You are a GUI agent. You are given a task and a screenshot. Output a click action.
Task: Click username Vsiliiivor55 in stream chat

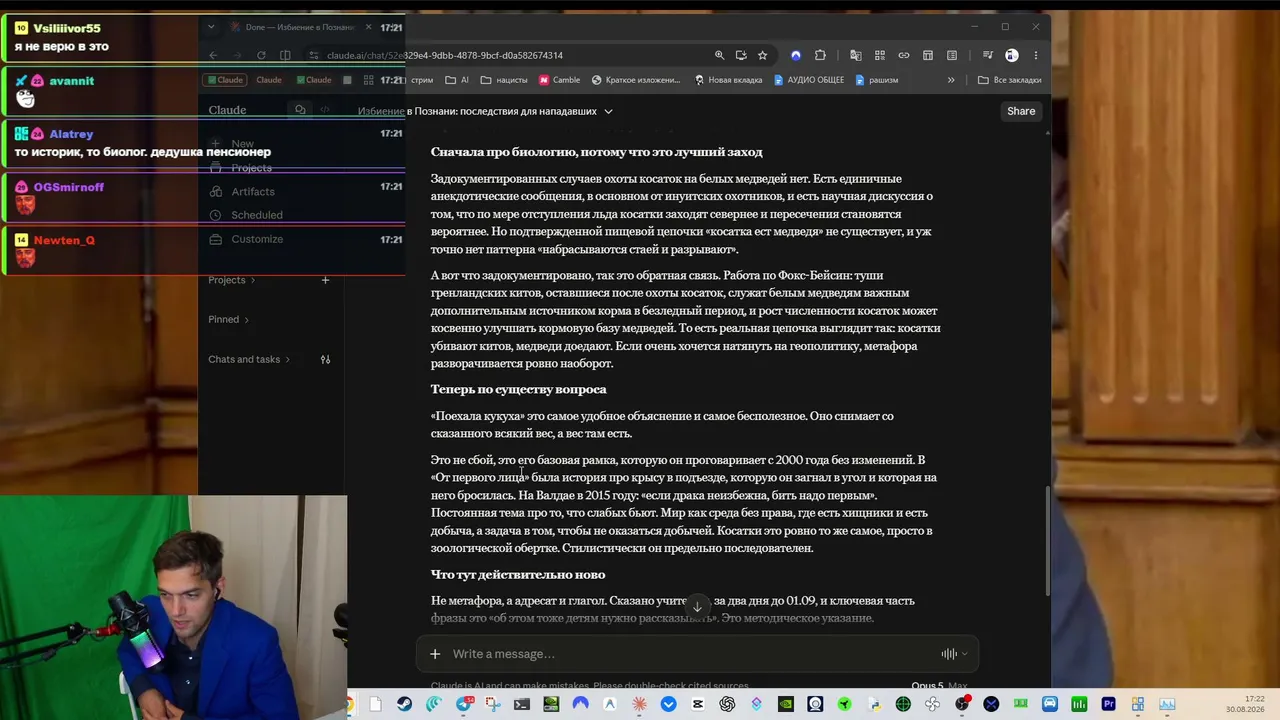click(67, 28)
